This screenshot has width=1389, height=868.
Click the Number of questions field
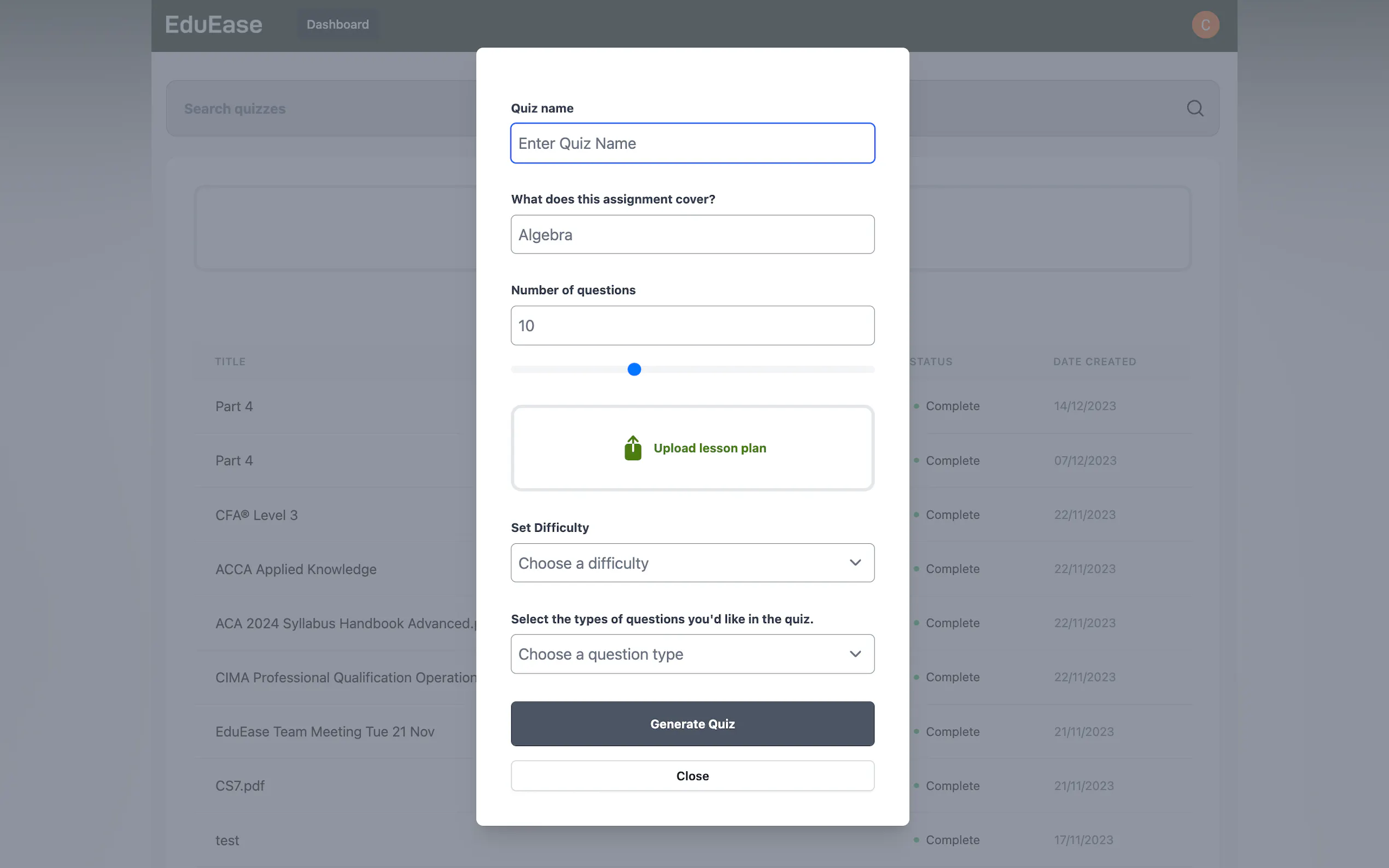pyautogui.click(x=692, y=326)
